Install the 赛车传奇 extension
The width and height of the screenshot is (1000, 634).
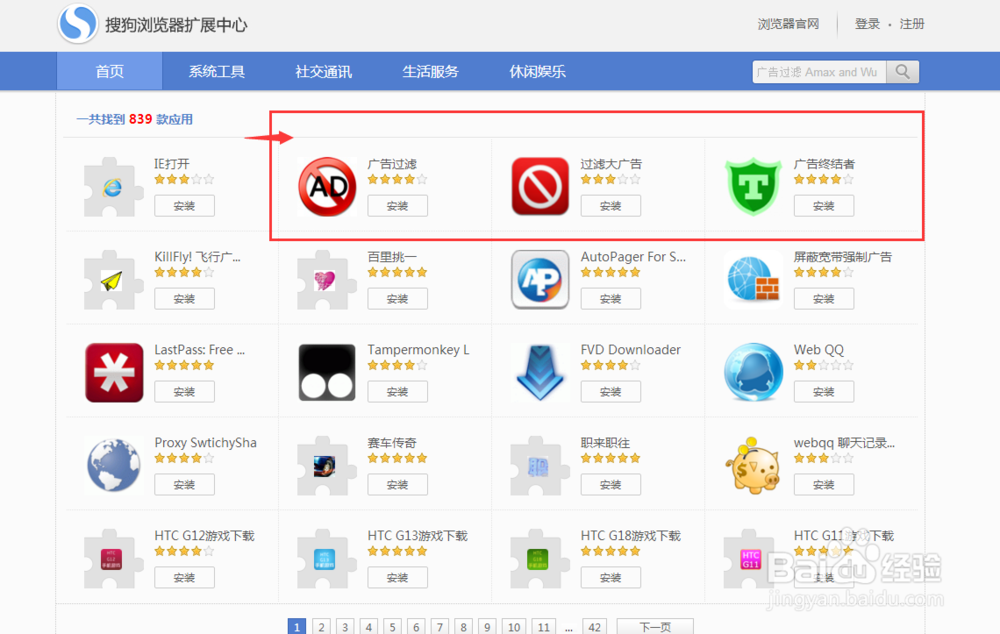pos(397,485)
